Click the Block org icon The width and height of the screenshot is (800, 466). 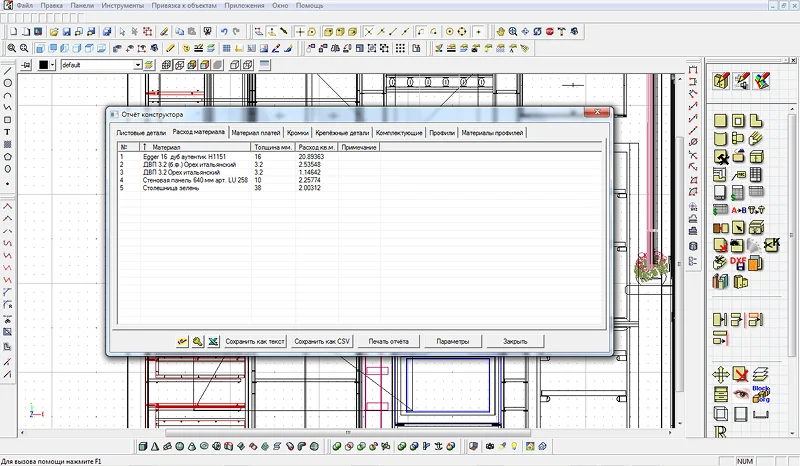tap(760, 392)
